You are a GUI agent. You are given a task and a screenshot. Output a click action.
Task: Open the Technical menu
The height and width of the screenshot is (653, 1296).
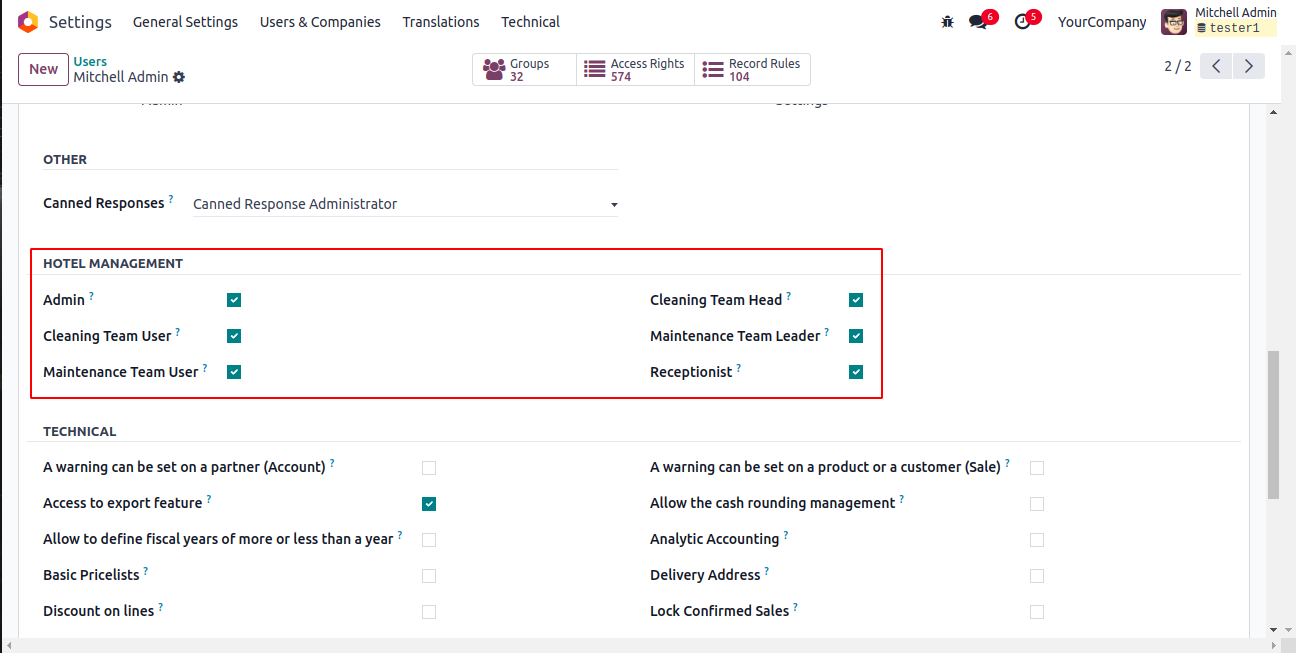[530, 22]
